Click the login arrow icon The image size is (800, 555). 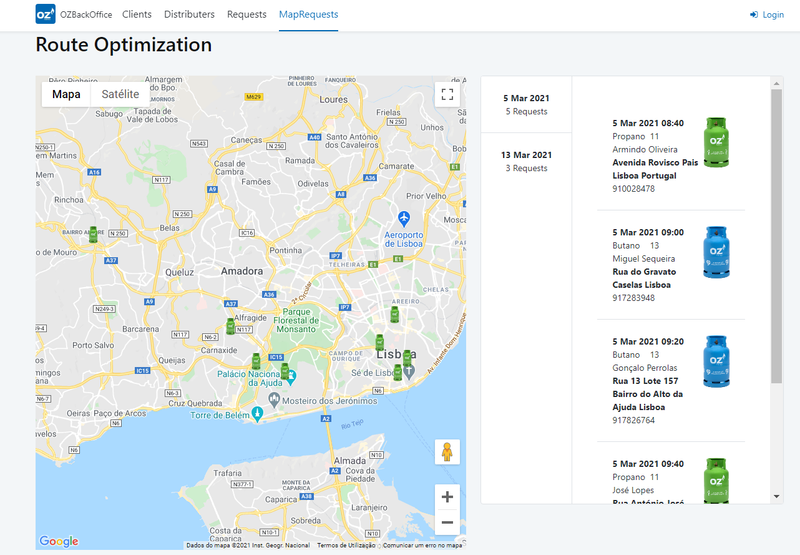click(x=754, y=15)
